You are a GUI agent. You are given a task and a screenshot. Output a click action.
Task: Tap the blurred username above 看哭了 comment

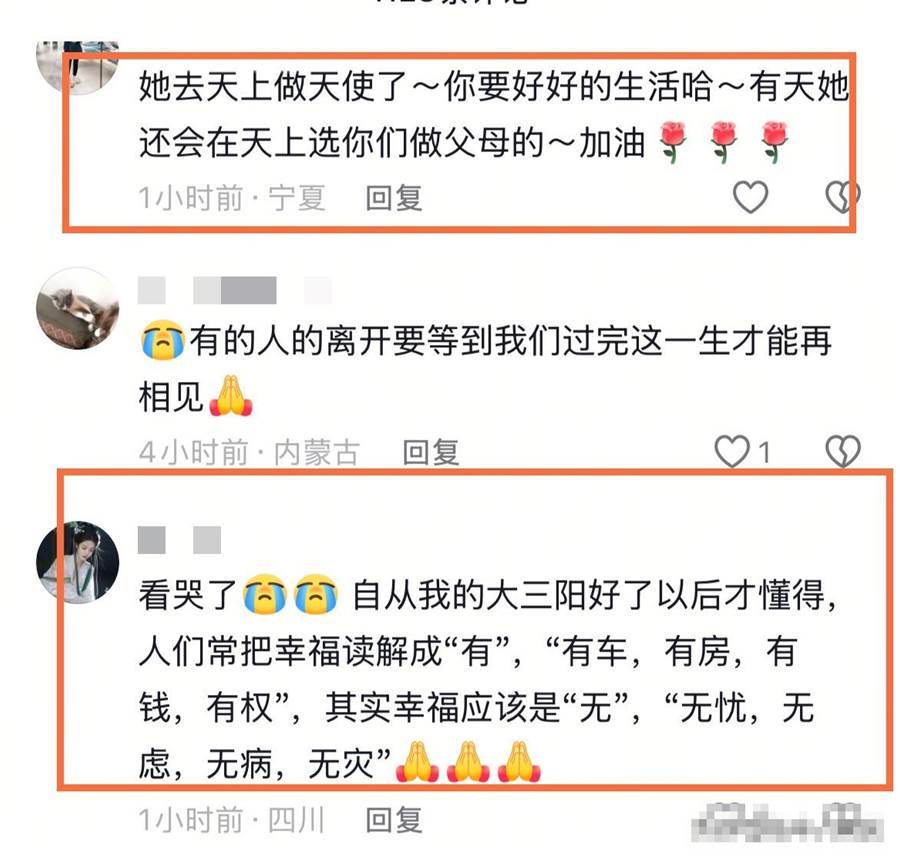pyautogui.click(x=180, y=540)
